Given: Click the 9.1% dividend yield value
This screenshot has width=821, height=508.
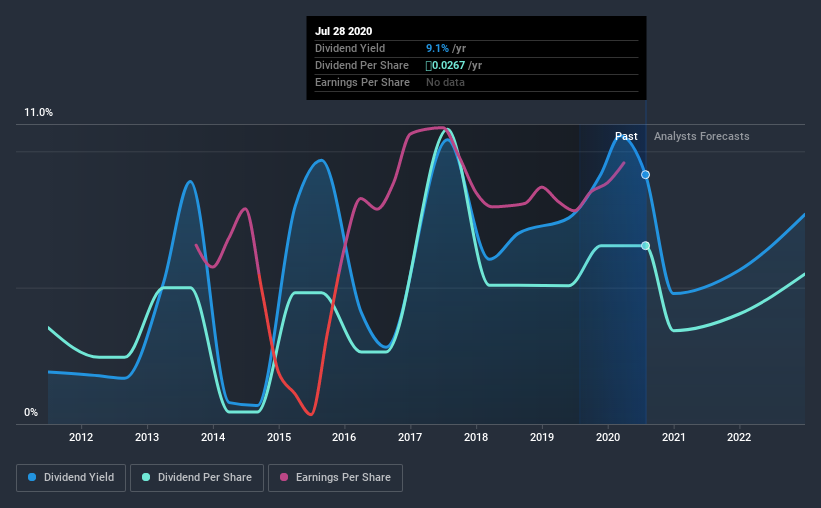Looking at the screenshot, I should pos(437,48).
